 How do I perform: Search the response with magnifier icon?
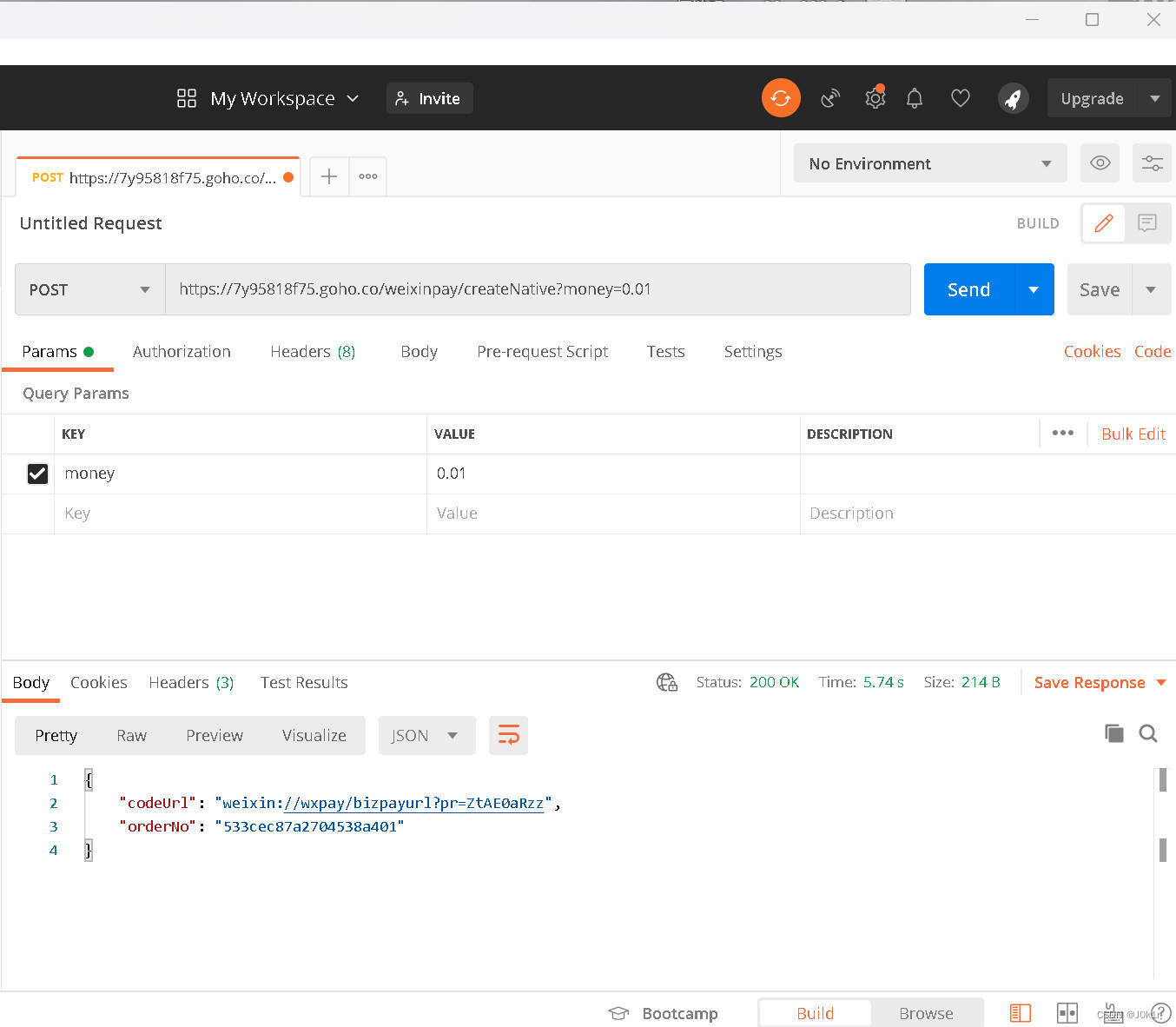[x=1148, y=733]
